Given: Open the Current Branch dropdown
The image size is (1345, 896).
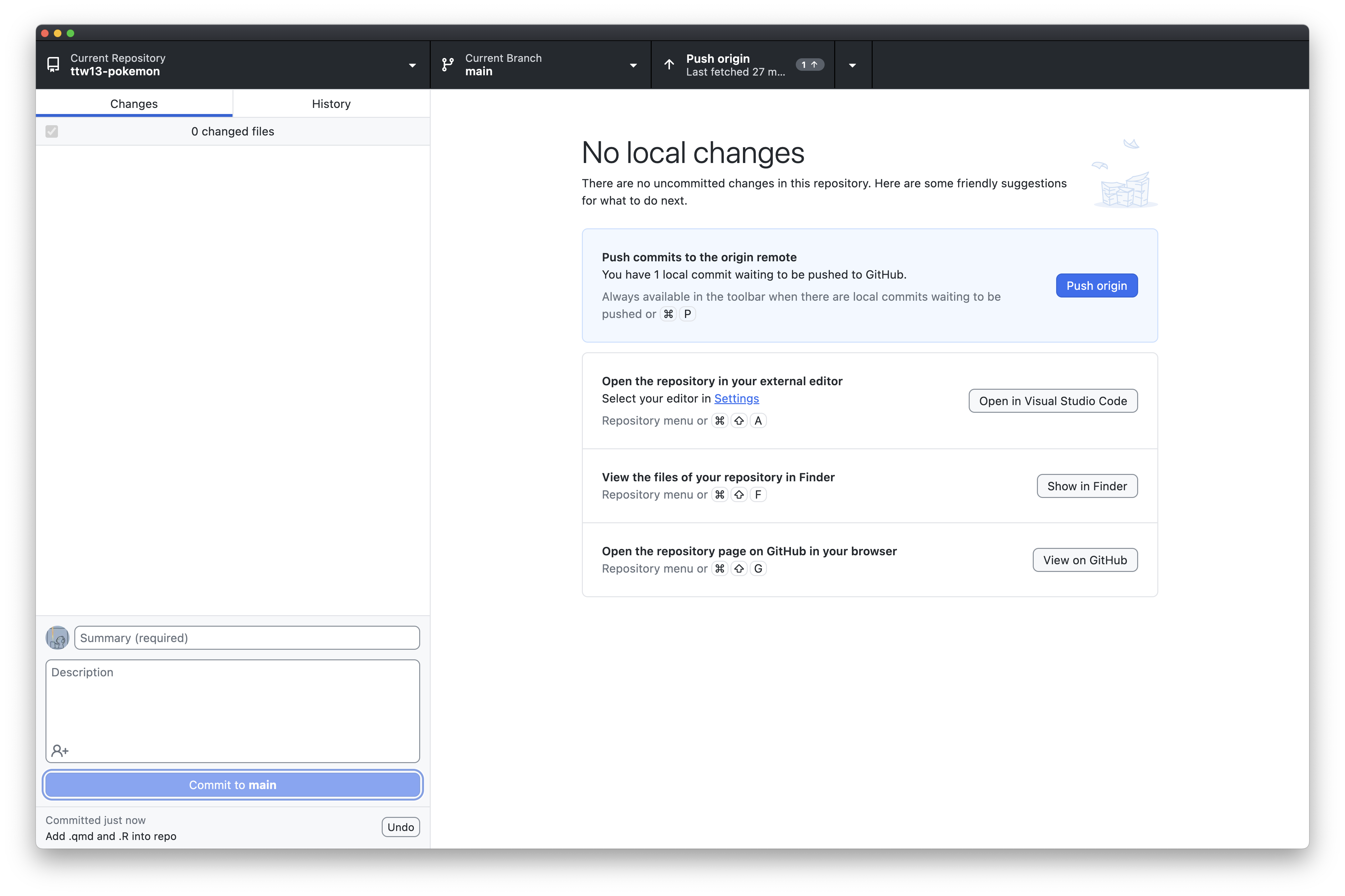Looking at the screenshot, I should click(x=633, y=65).
